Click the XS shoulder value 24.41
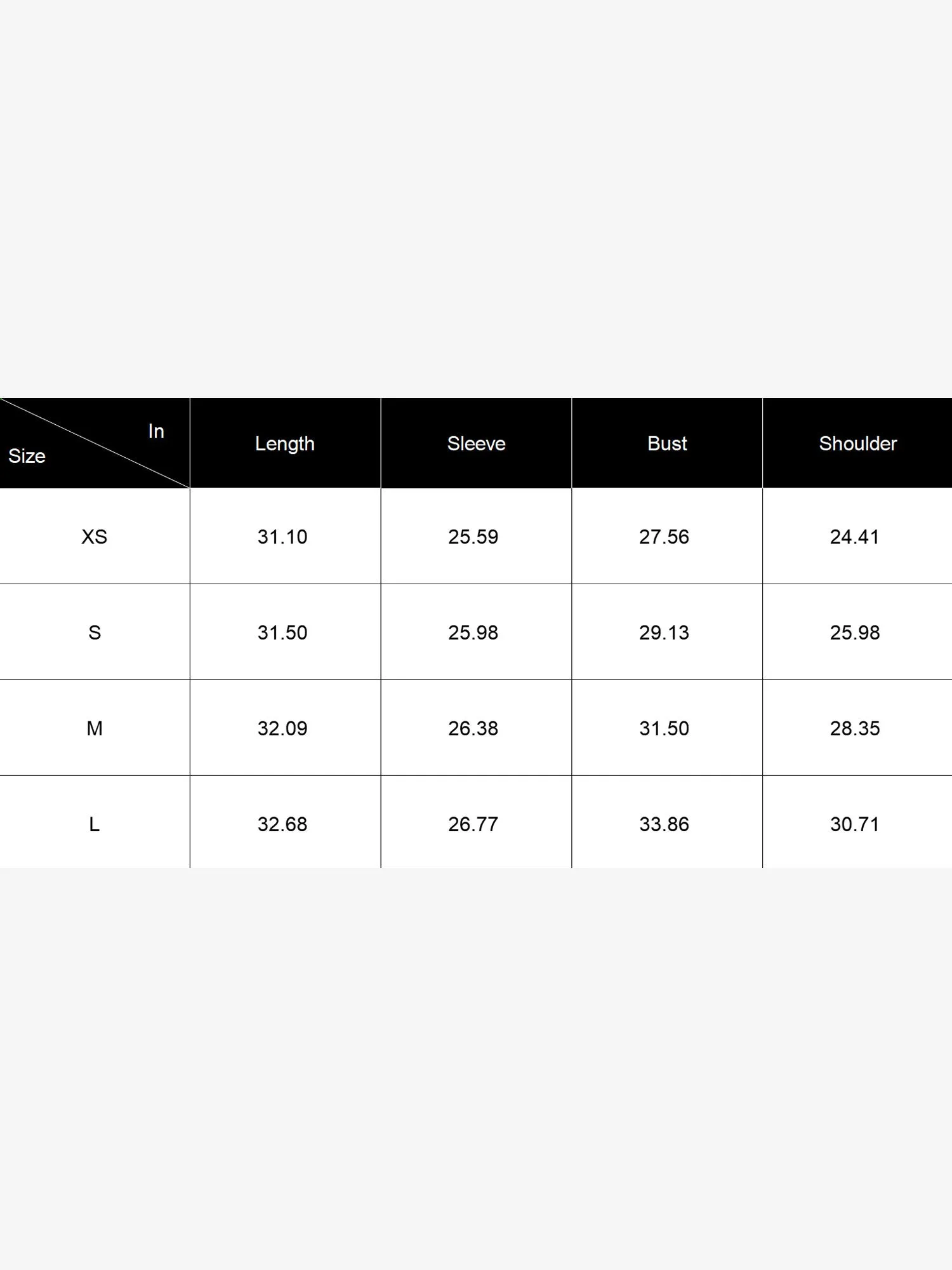The image size is (952, 1270). pyautogui.click(x=855, y=537)
